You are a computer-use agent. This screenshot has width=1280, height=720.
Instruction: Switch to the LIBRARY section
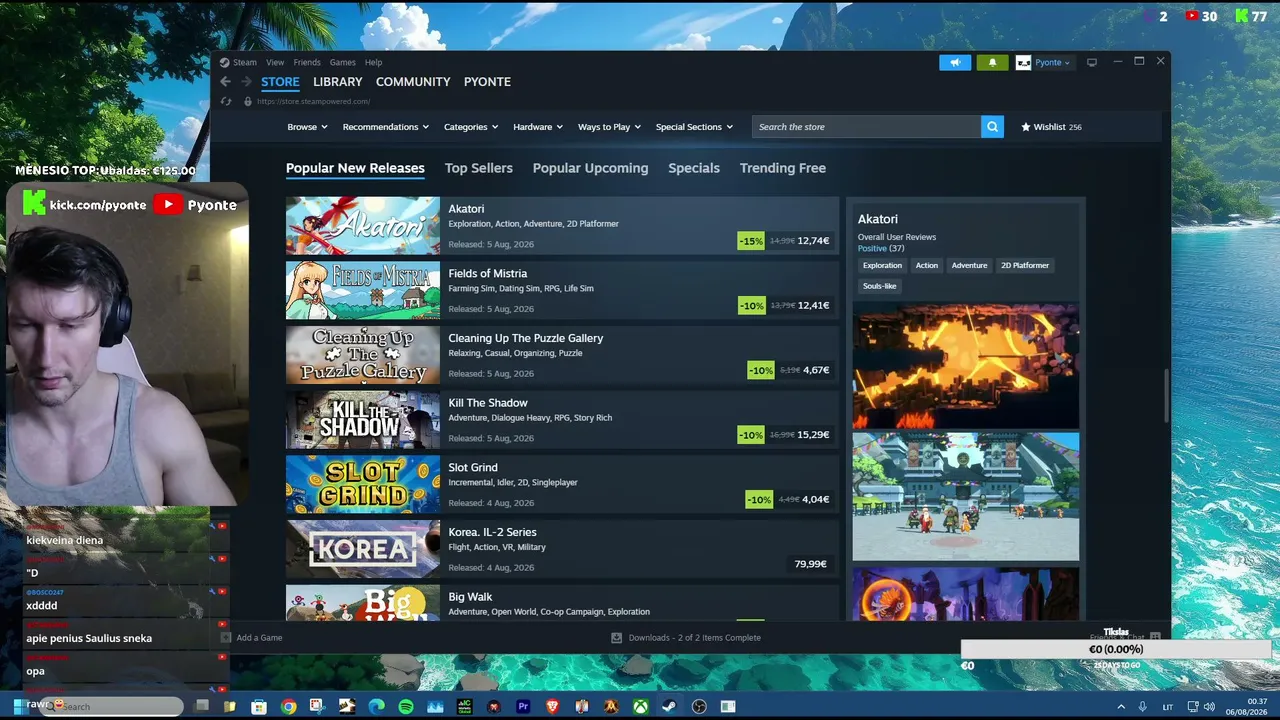(x=337, y=82)
